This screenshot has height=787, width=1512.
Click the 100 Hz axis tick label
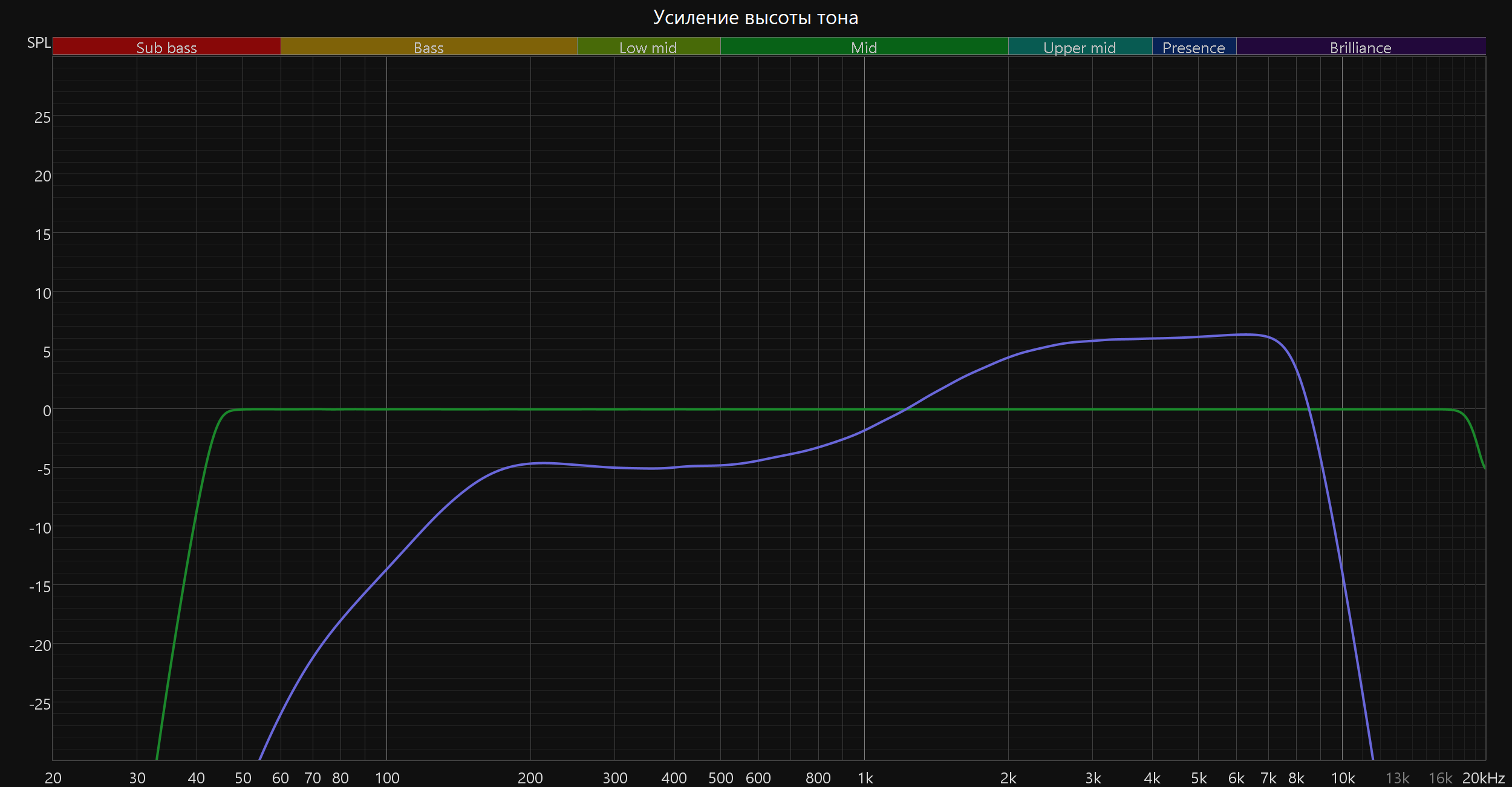click(387, 778)
